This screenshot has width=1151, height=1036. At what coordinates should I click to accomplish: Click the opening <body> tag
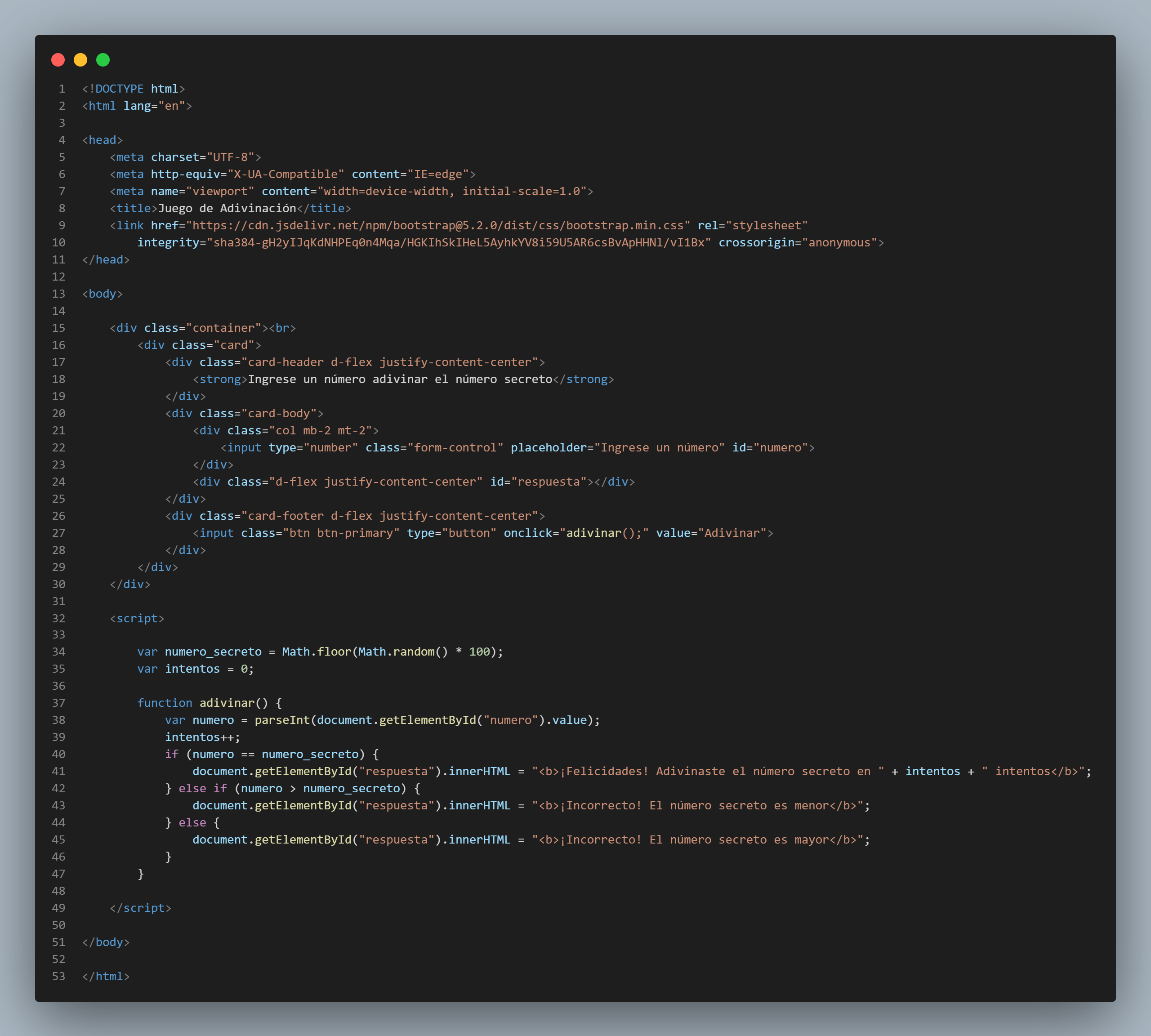coord(103,294)
